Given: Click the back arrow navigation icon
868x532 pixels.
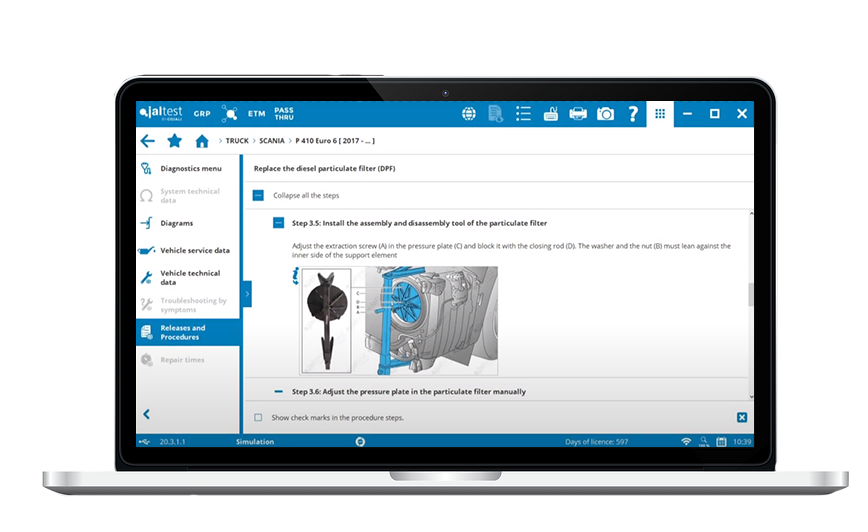Looking at the screenshot, I should tap(148, 141).
